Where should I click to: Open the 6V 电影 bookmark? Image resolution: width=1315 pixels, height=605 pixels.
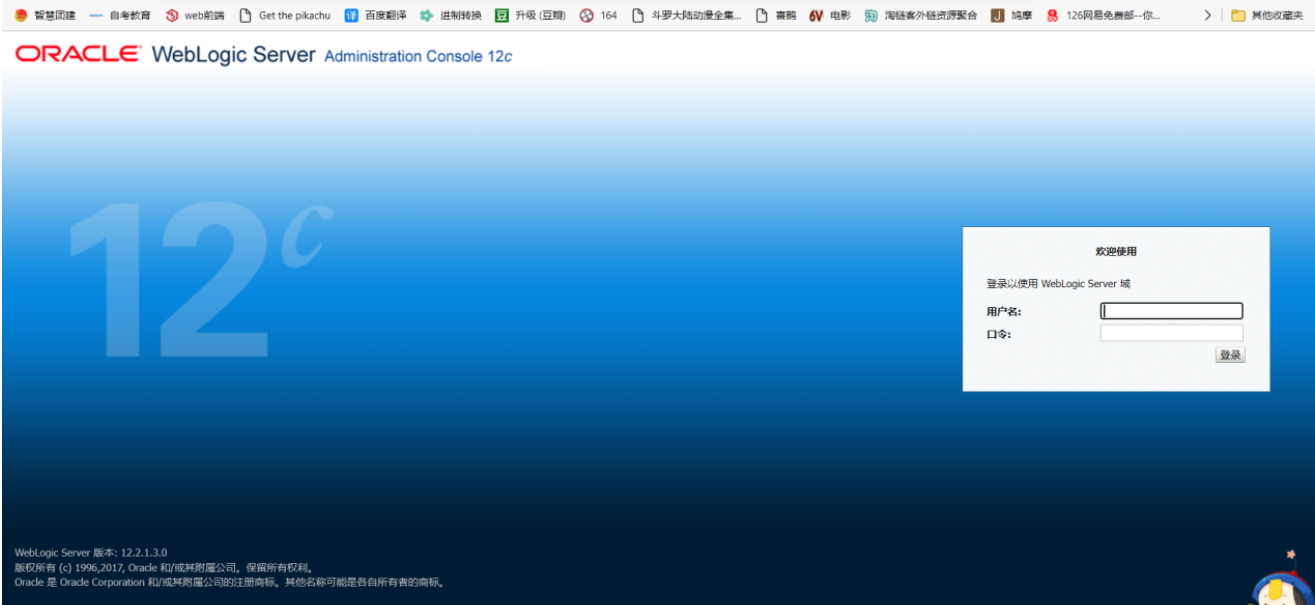[830, 16]
